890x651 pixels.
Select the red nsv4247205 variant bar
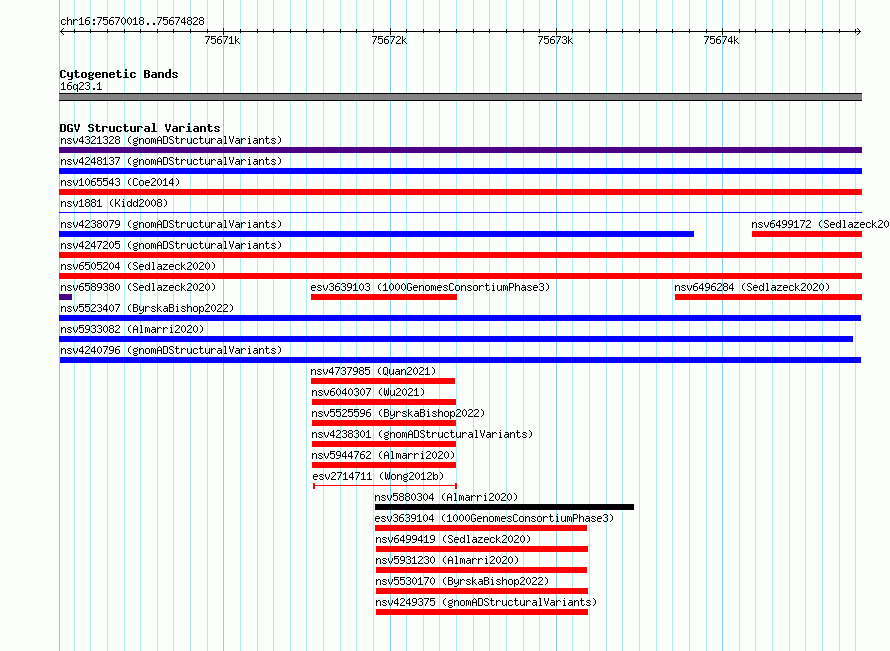tap(460, 255)
